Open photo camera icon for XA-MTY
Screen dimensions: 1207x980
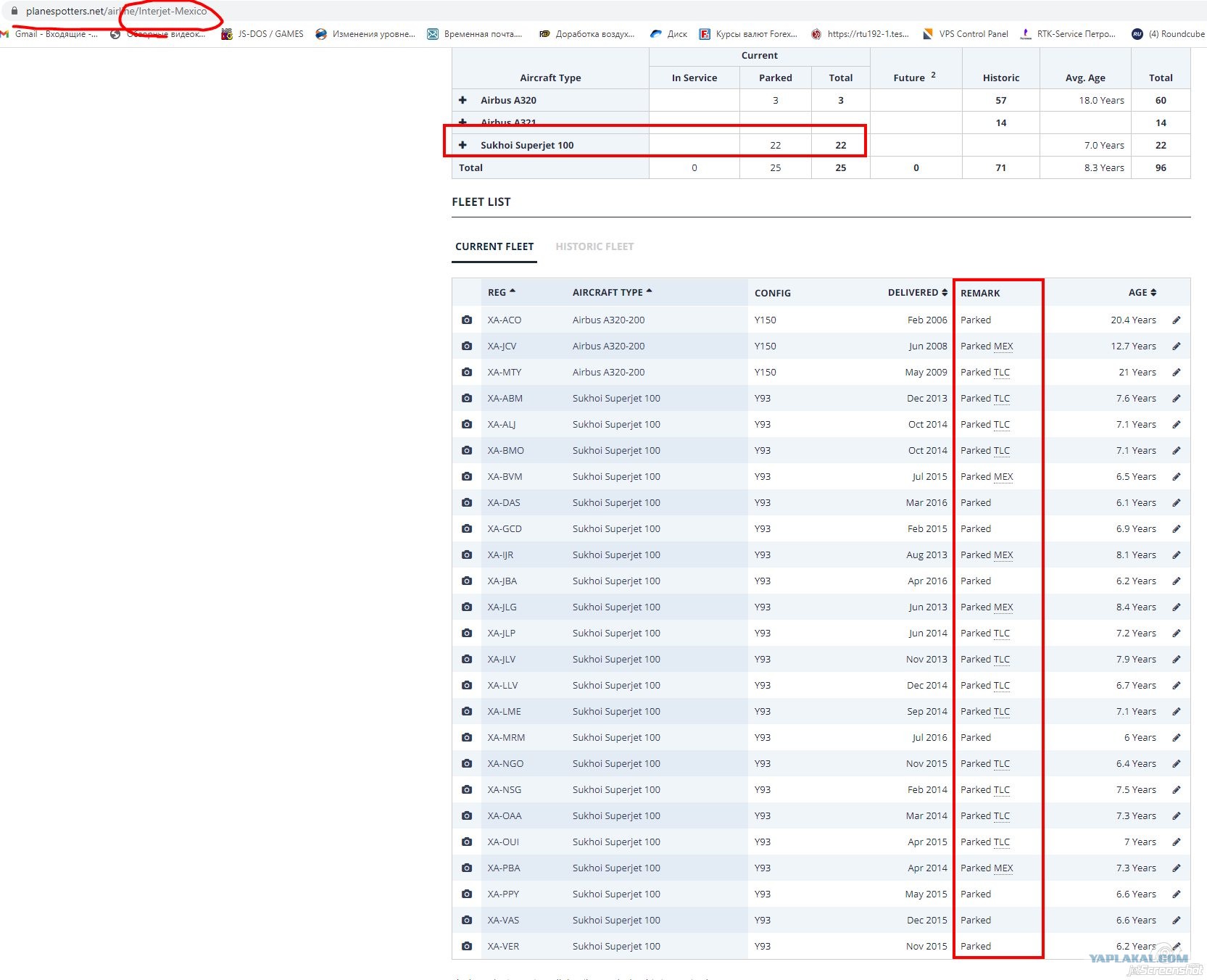[x=467, y=372]
